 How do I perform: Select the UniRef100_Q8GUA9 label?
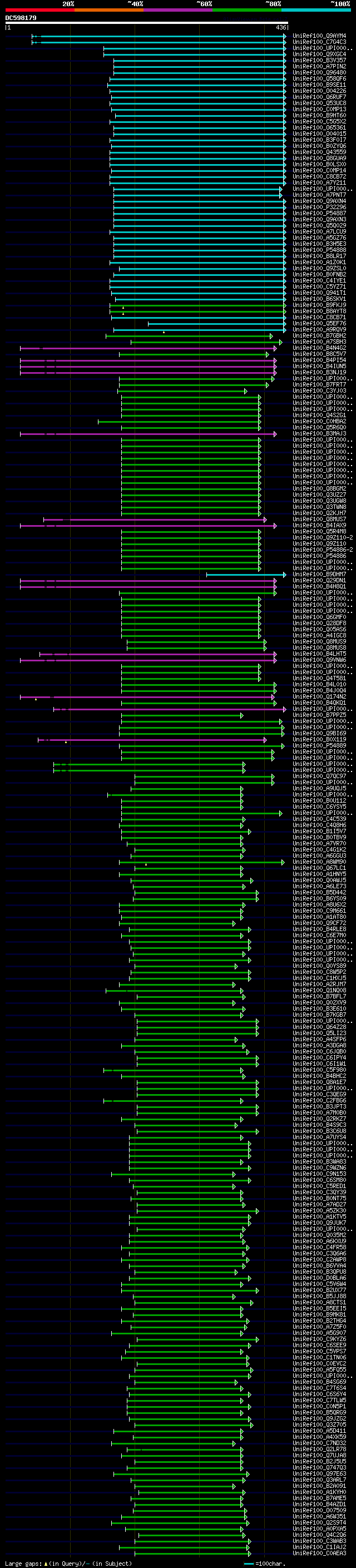coord(319,159)
